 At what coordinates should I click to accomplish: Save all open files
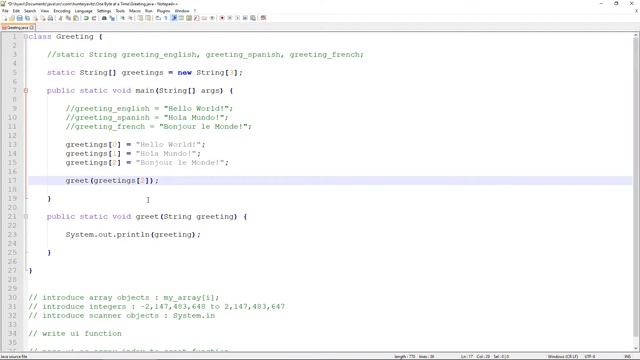click(27, 18)
